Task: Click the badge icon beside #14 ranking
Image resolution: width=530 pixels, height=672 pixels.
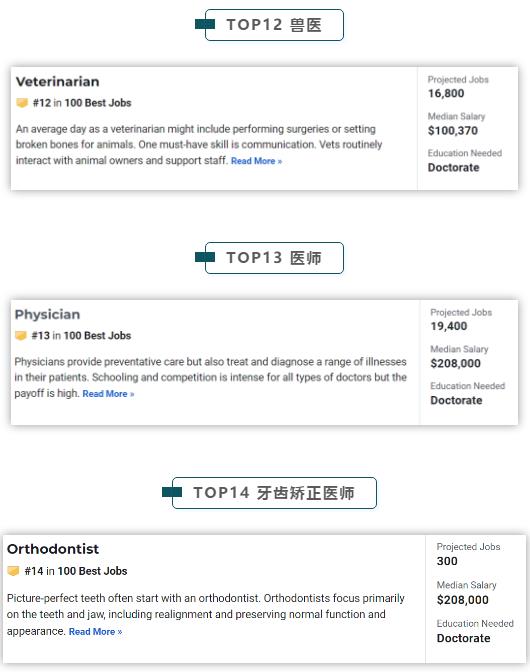Action: (13, 571)
